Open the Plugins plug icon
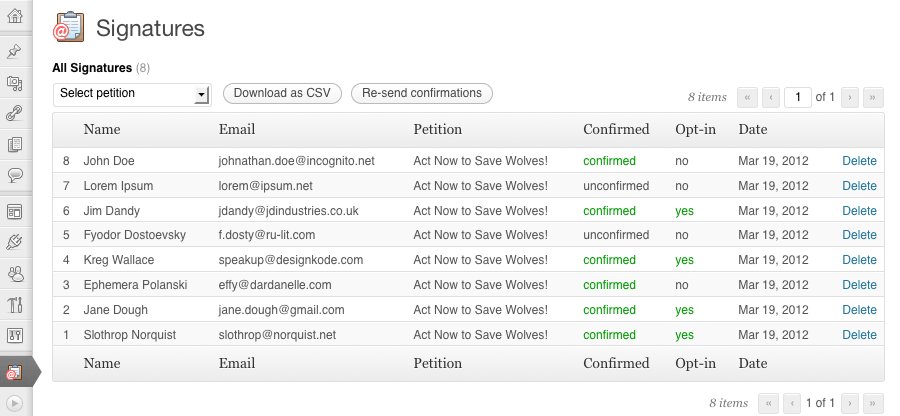 click(15, 242)
